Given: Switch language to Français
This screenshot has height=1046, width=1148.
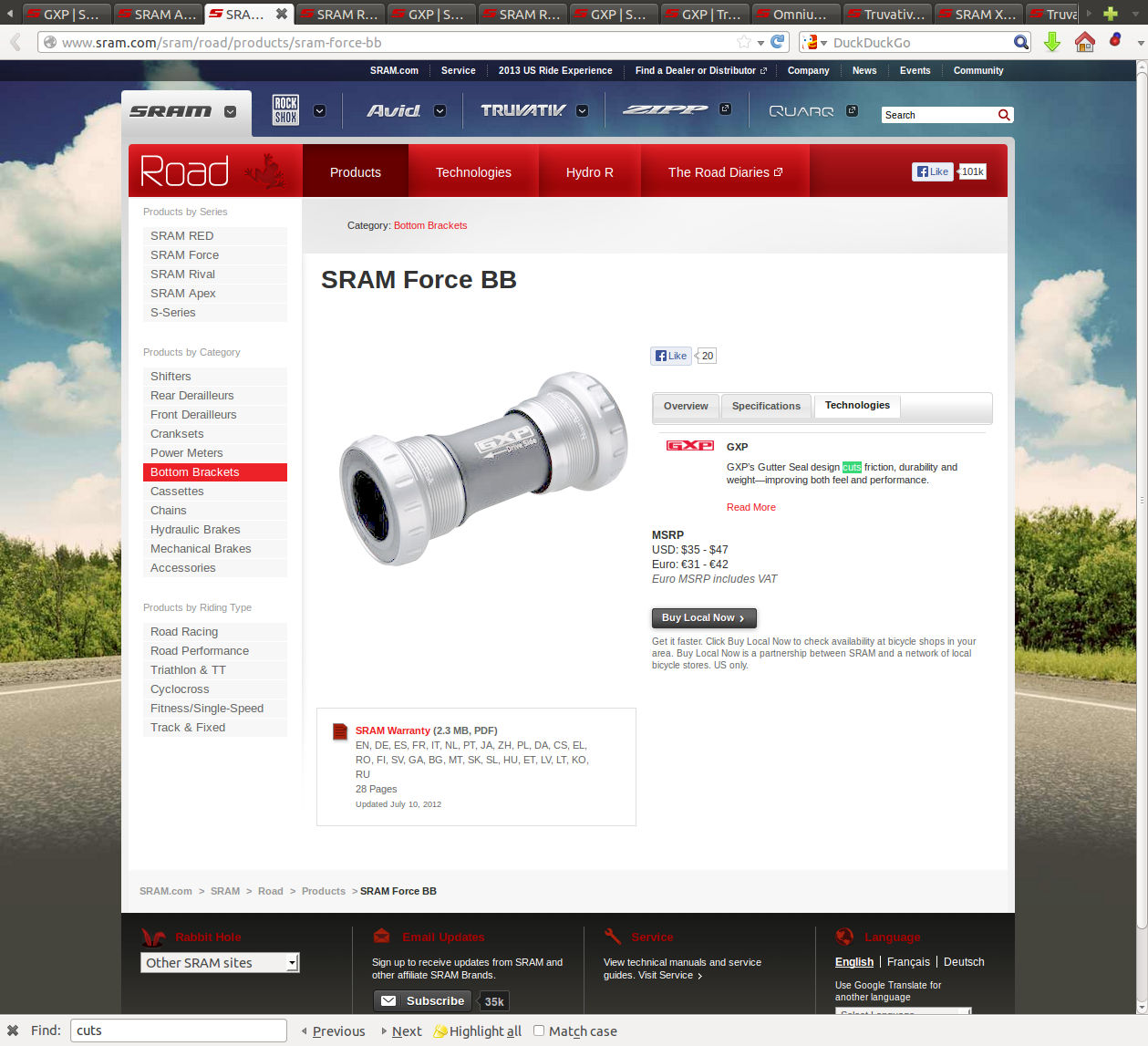Looking at the screenshot, I should coord(908,962).
